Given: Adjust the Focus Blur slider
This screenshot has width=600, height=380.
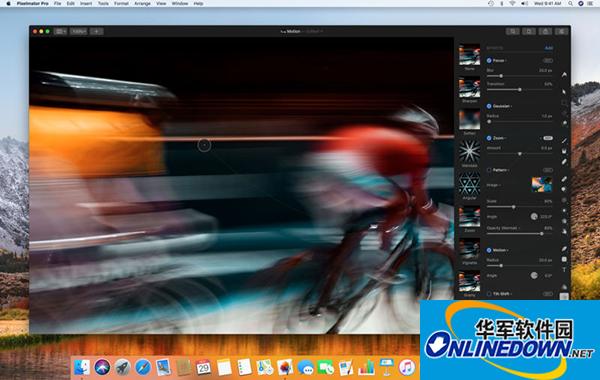Looking at the screenshot, I should (x=519, y=76).
